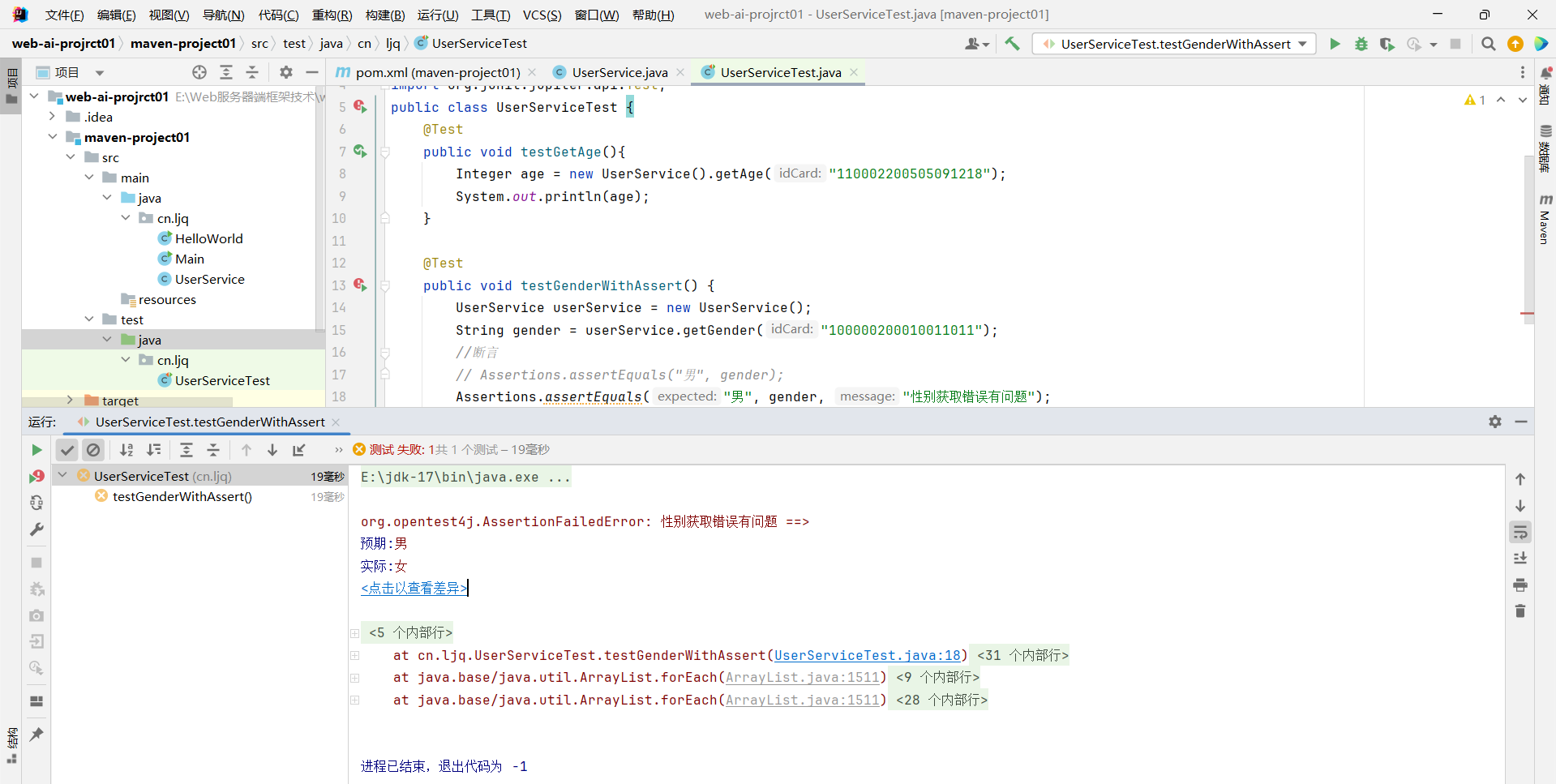The image size is (1556, 784).
Task: Click the orange update arrow icon
Action: tap(1515, 44)
